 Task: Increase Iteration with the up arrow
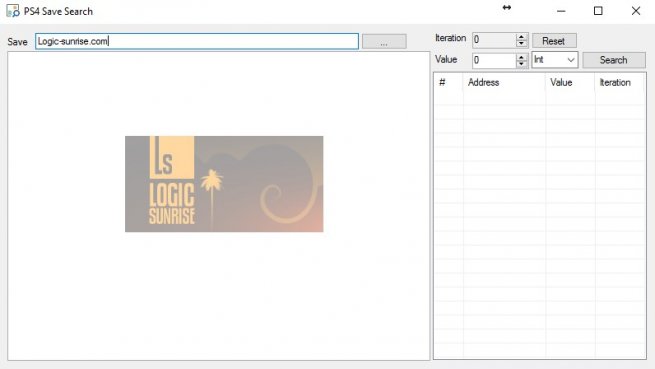tap(521, 37)
